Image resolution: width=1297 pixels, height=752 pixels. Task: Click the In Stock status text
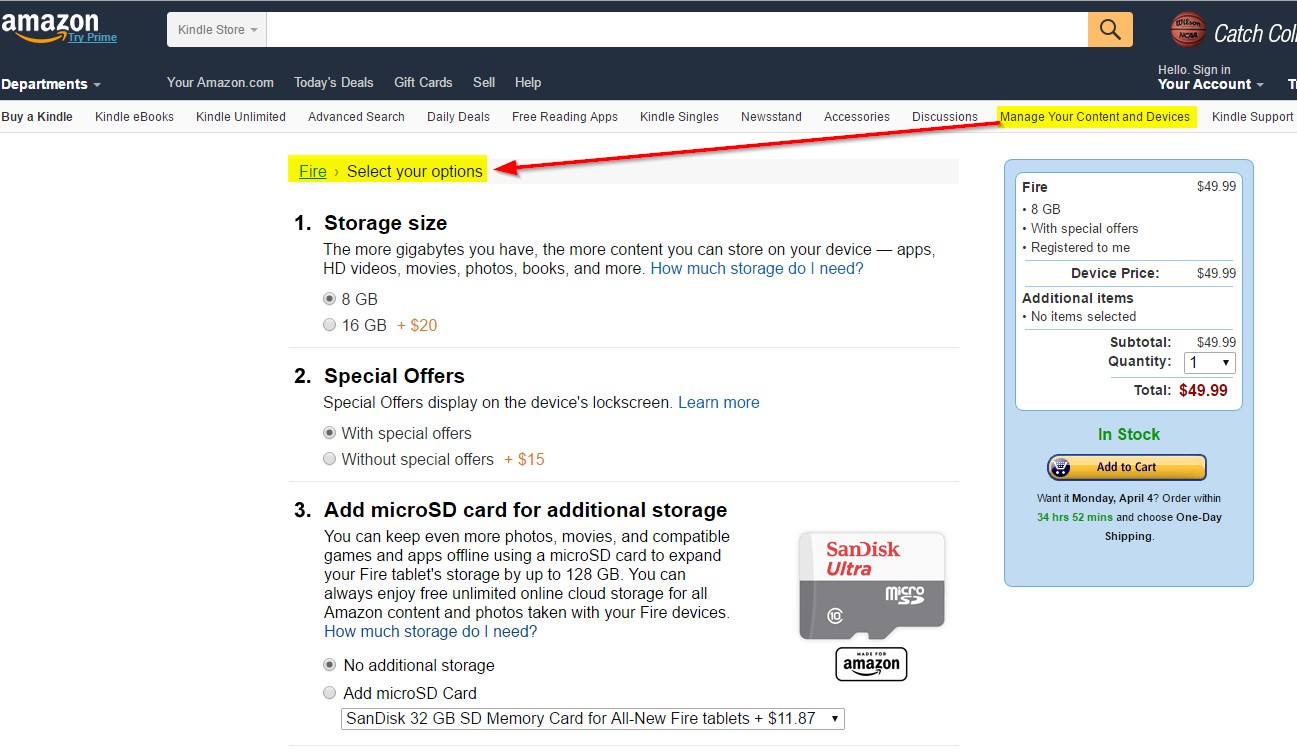point(1129,434)
